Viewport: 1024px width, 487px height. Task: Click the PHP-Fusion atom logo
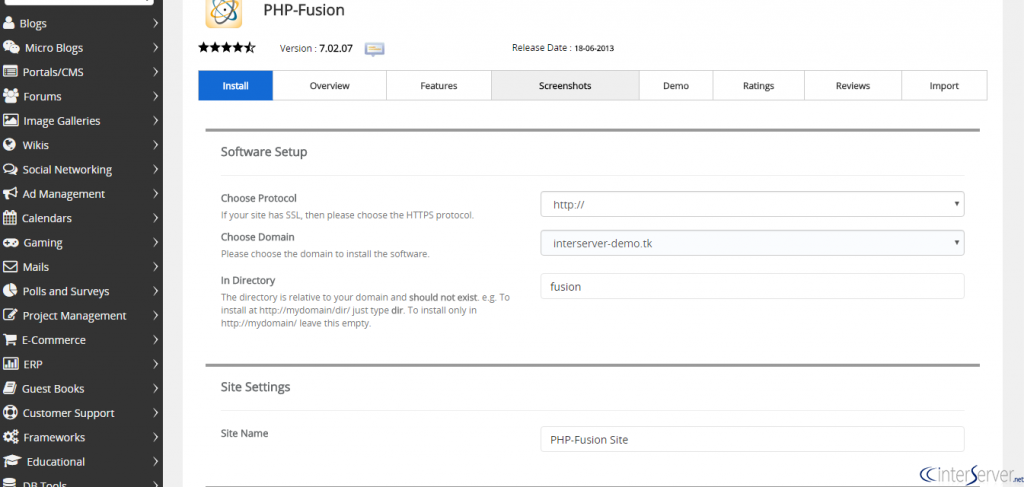click(224, 11)
